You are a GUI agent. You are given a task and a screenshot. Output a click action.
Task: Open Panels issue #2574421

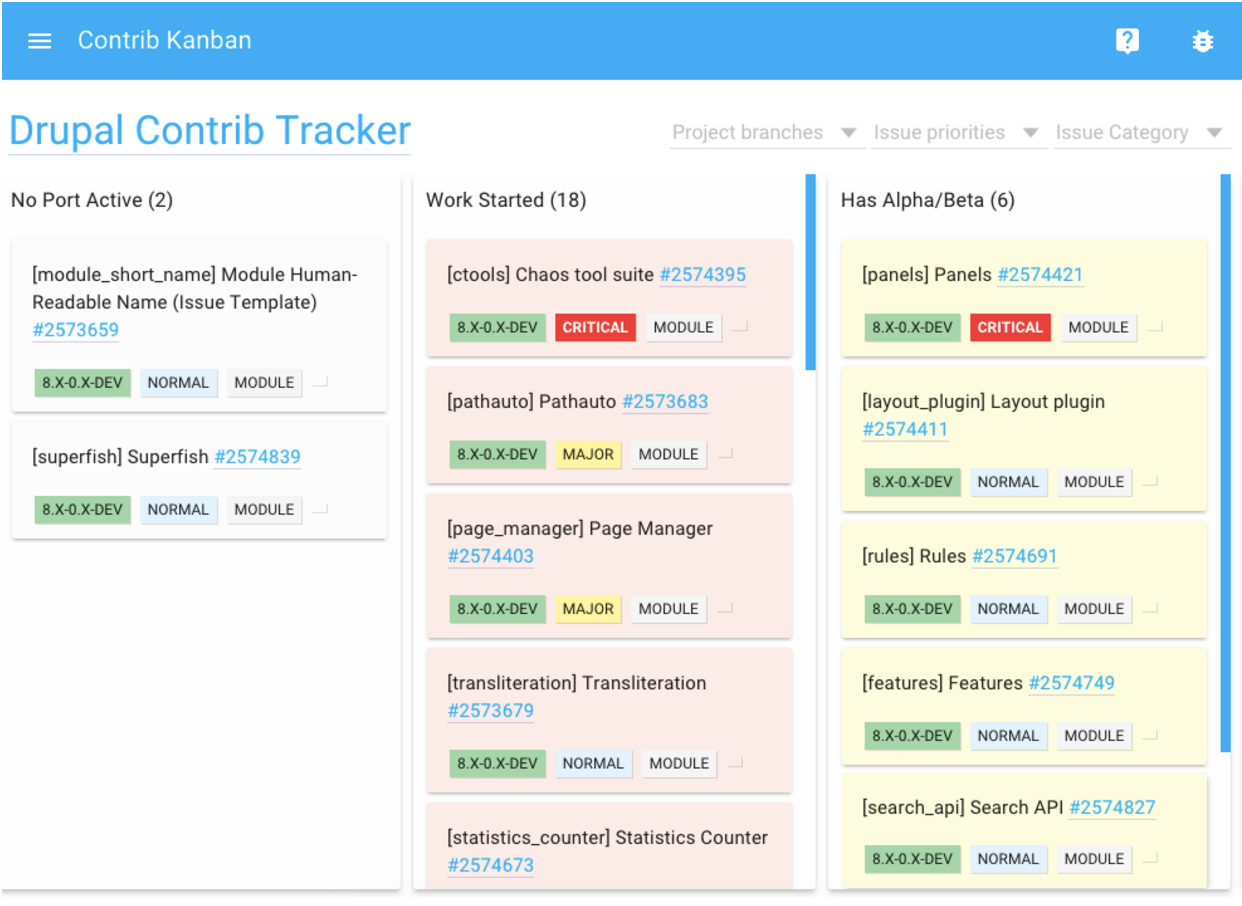click(1040, 275)
